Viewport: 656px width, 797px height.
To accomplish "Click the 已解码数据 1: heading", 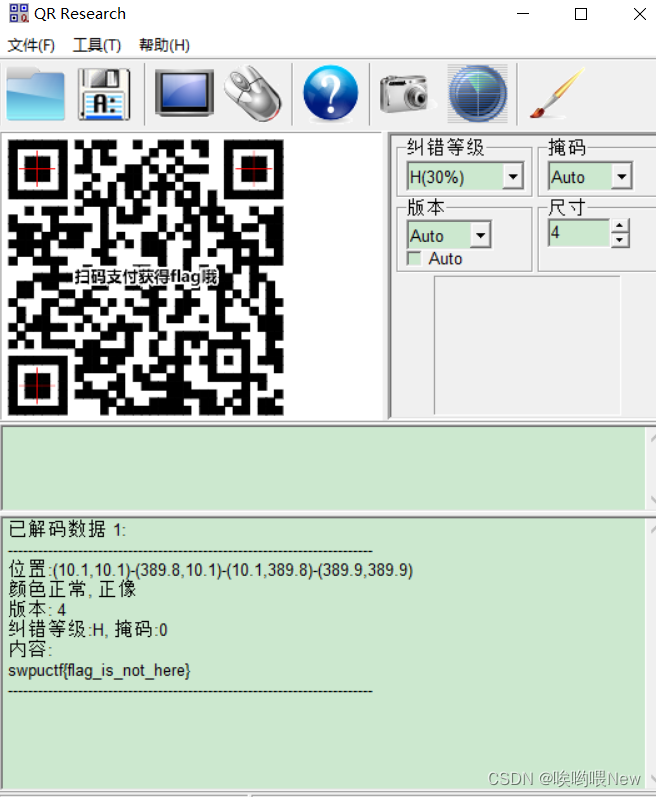I will (67, 530).
